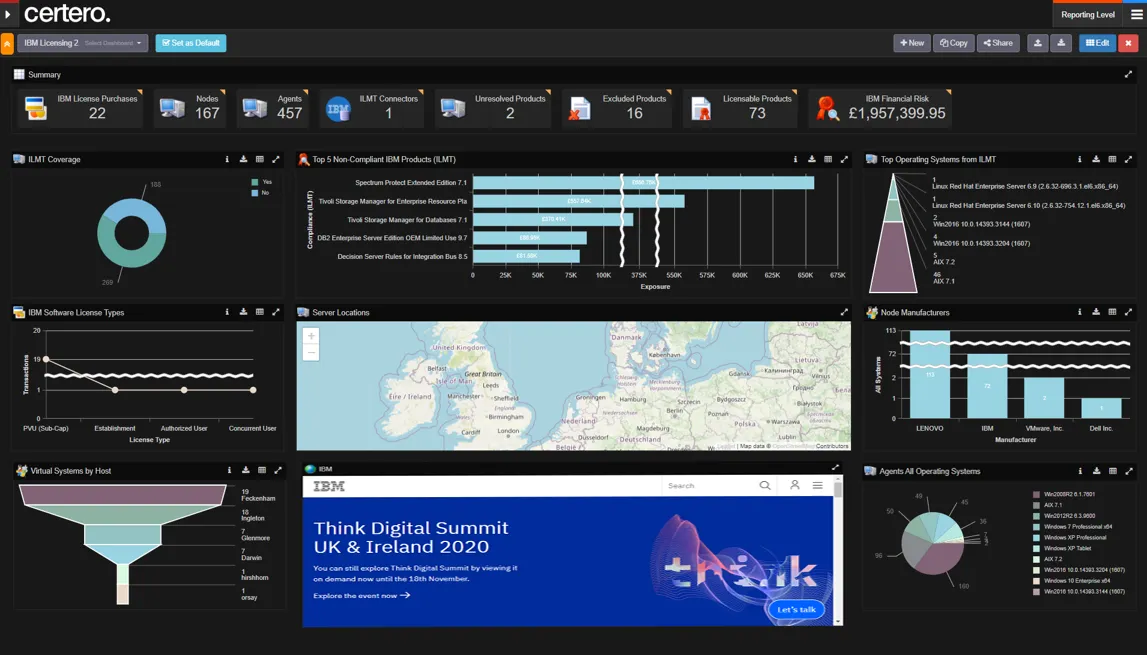Maximize the Server Locations map panel

[844, 312]
